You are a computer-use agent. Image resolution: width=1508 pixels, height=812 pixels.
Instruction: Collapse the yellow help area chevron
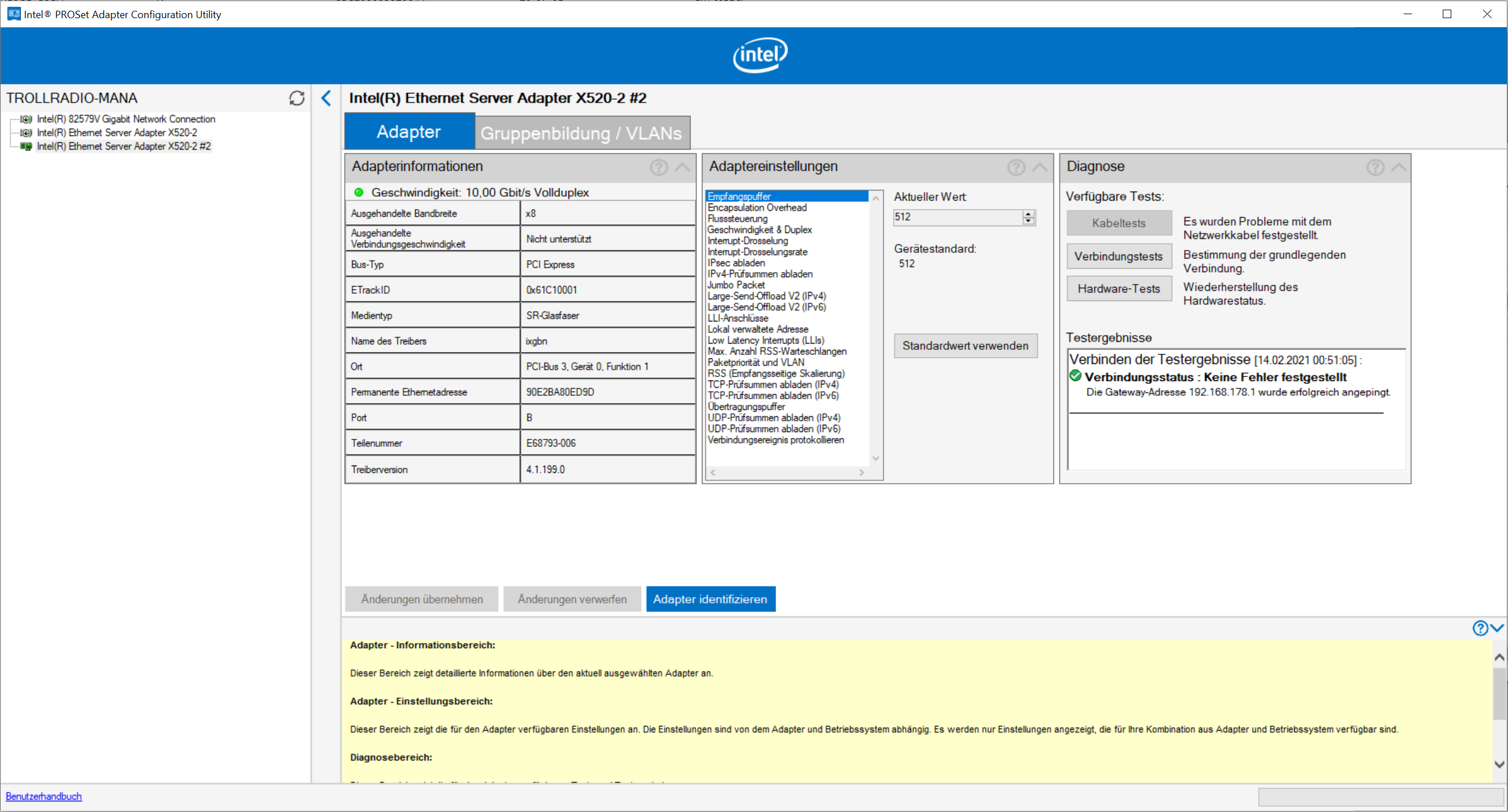(1497, 628)
